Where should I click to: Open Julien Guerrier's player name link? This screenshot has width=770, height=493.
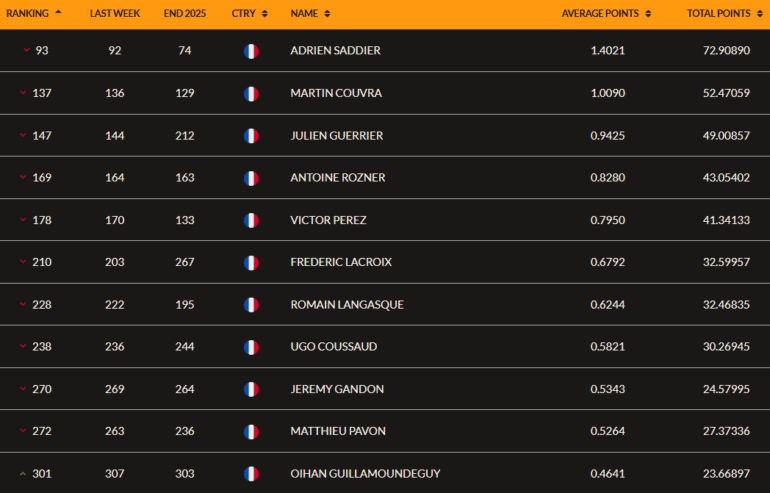point(336,136)
